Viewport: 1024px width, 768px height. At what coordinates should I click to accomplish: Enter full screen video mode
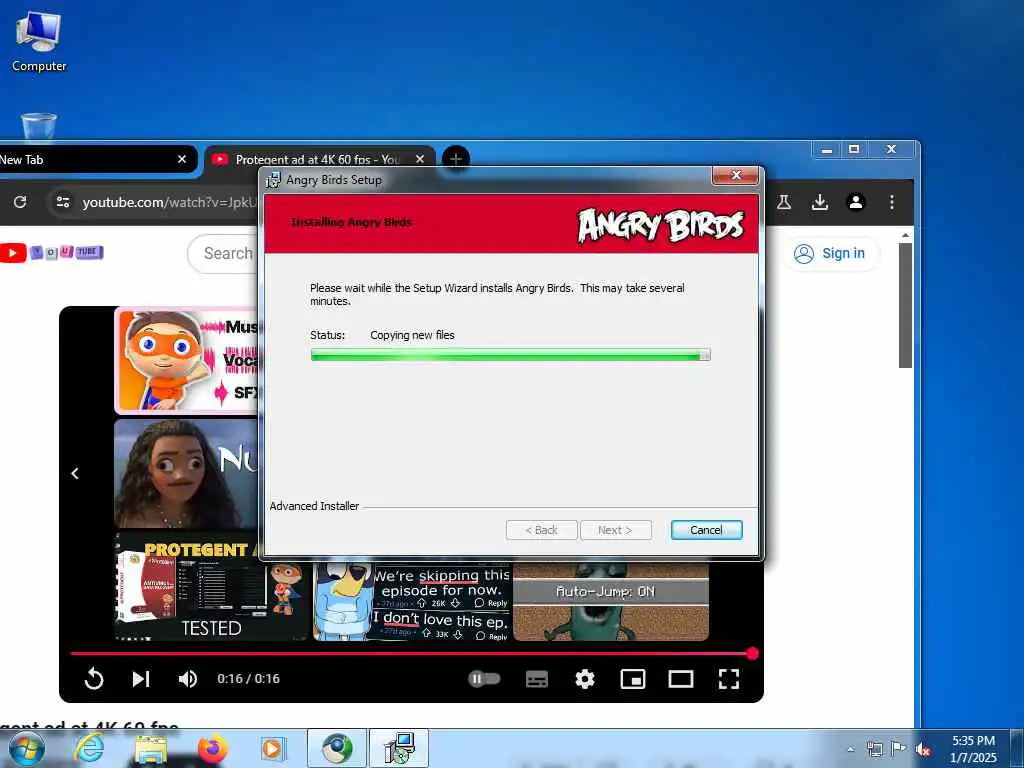pos(729,679)
